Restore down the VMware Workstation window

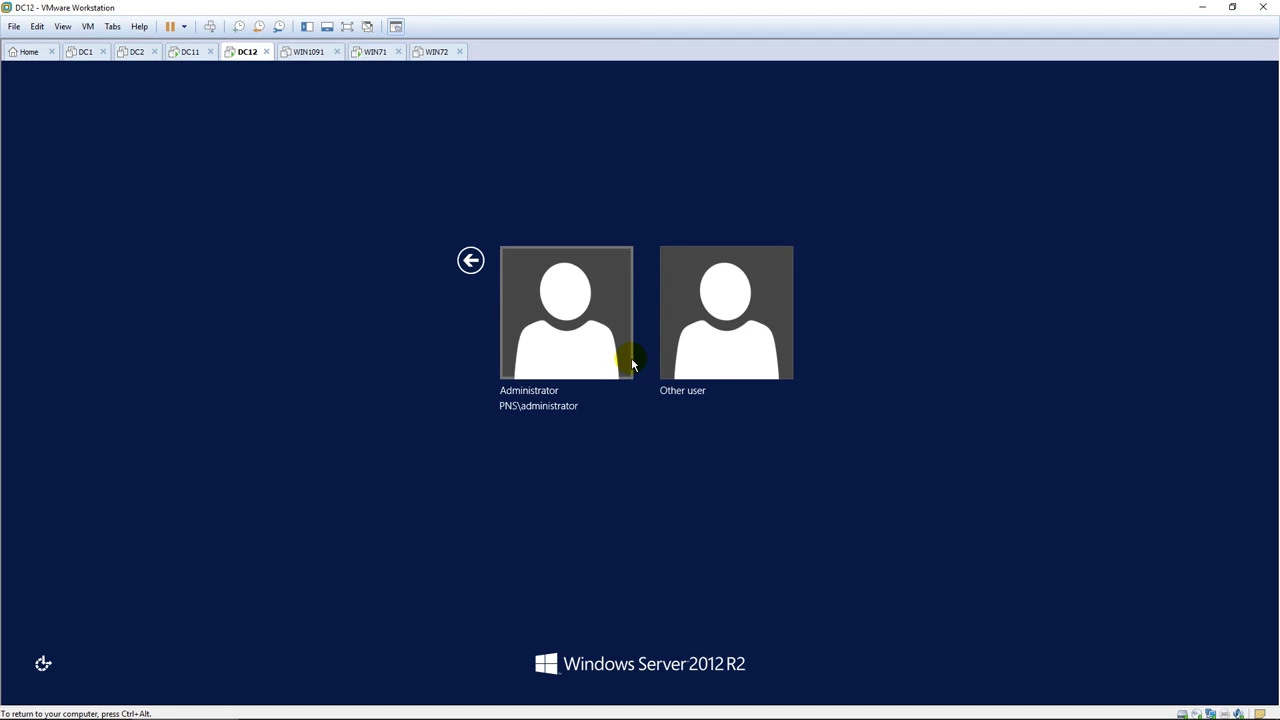pyautogui.click(x=1232, y=7)
